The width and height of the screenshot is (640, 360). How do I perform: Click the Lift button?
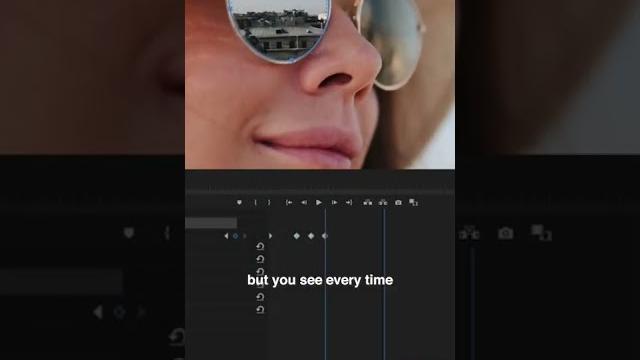[x=368, y=202]
